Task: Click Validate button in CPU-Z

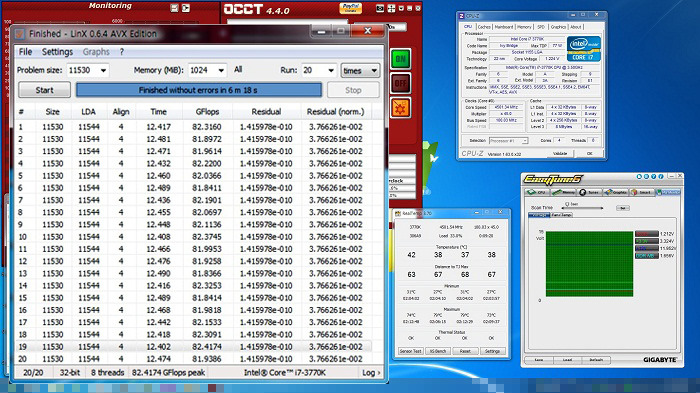Action: pos(560,153)
